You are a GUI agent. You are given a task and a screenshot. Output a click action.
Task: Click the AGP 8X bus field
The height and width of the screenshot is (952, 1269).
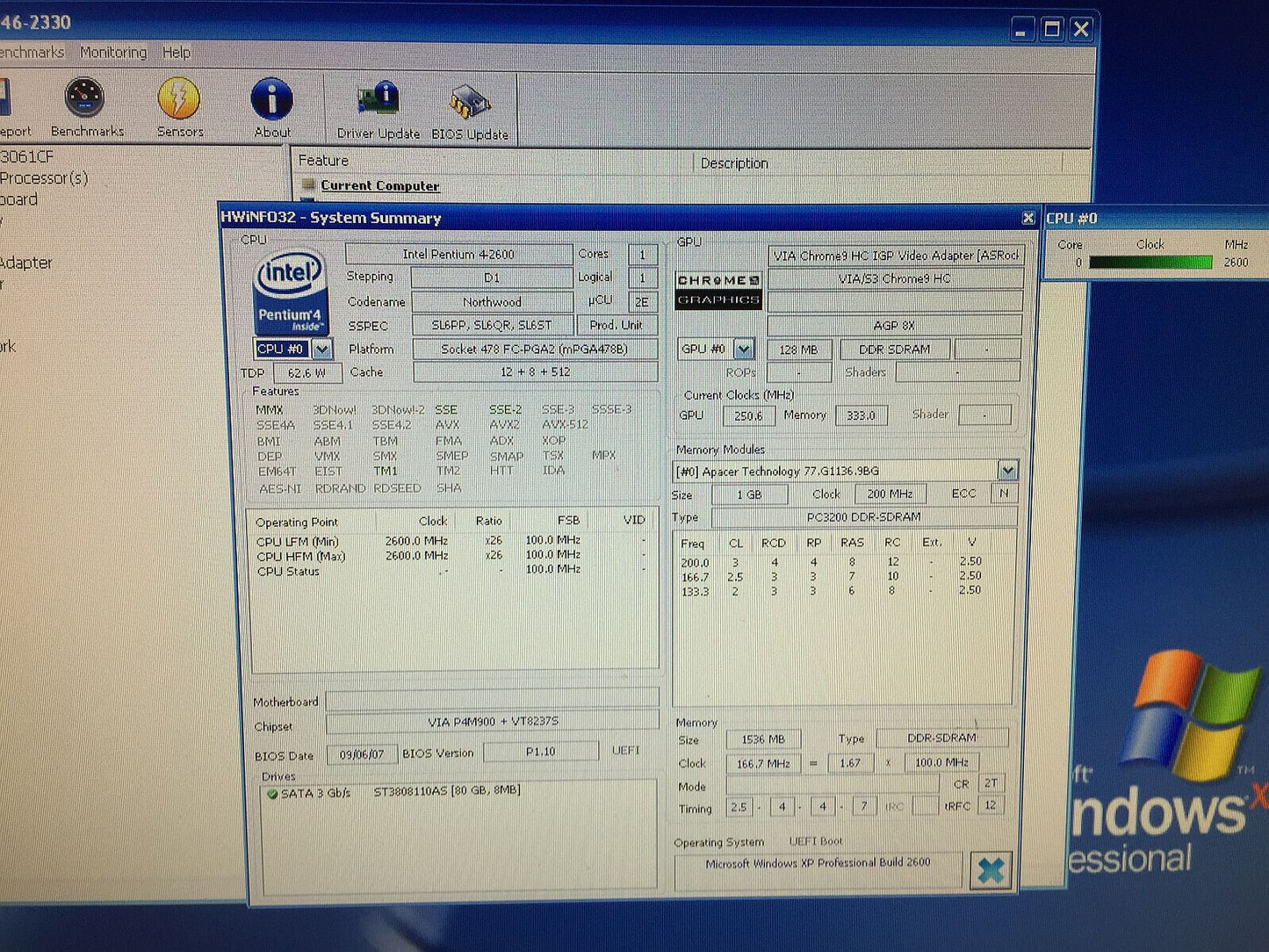click(x=894, y=325)
